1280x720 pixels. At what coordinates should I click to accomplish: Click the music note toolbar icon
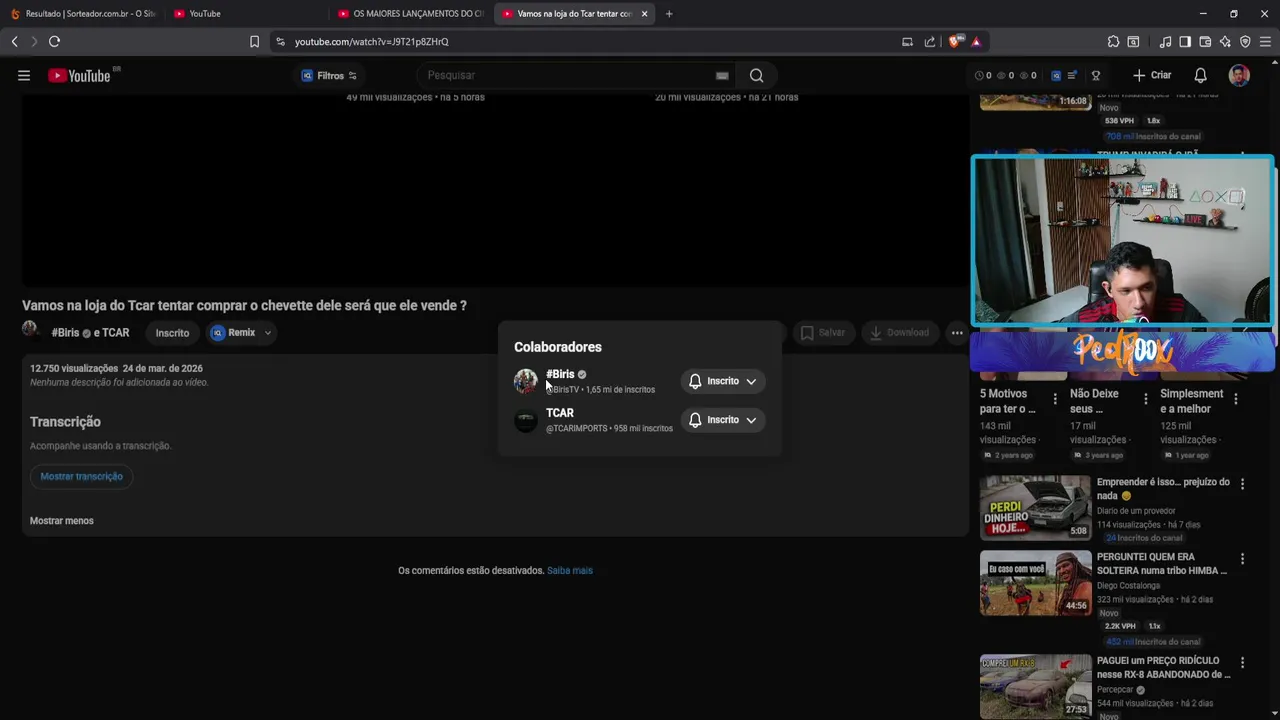pos(1165,41)
